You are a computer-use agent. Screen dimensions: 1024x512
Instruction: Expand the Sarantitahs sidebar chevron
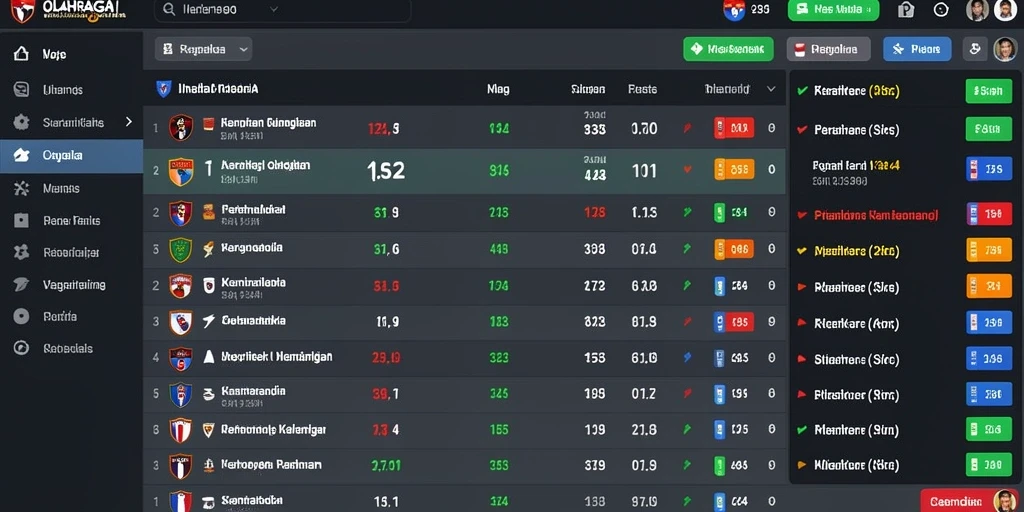(x=129, y=121)
